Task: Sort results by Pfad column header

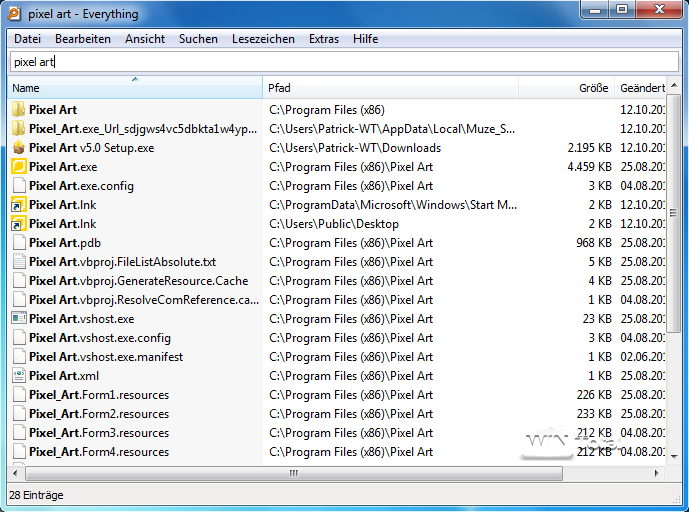Action: pyautogui.click(x=391, y=88)
